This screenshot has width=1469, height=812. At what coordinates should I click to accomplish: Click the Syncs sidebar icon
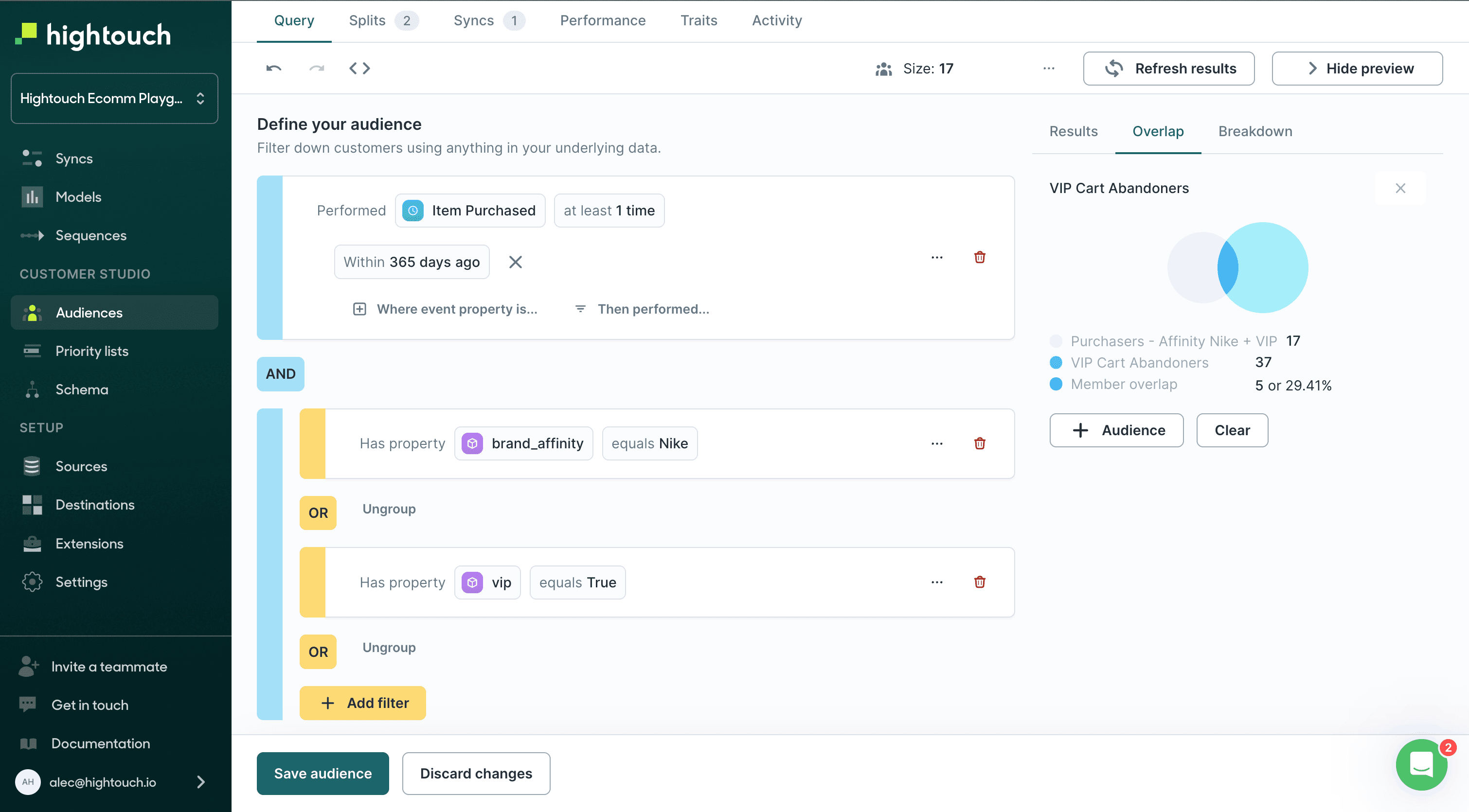click(32, 158)
